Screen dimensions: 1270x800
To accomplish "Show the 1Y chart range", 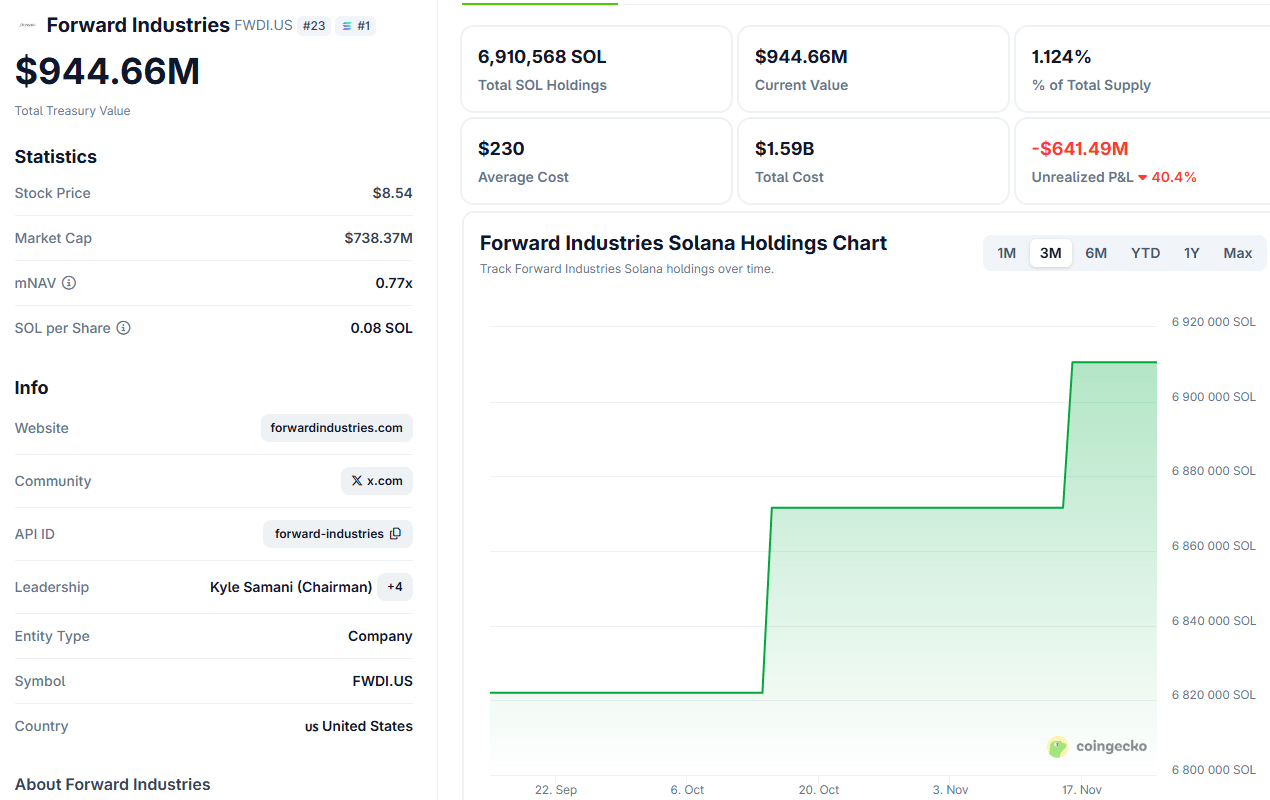I will [x=1191, y=253].
